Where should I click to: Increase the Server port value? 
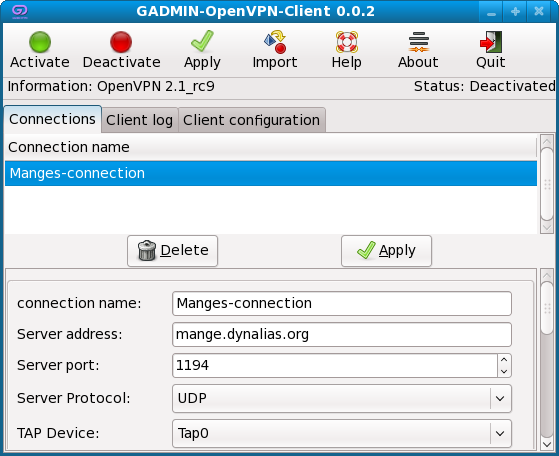[x=504, y=360]
